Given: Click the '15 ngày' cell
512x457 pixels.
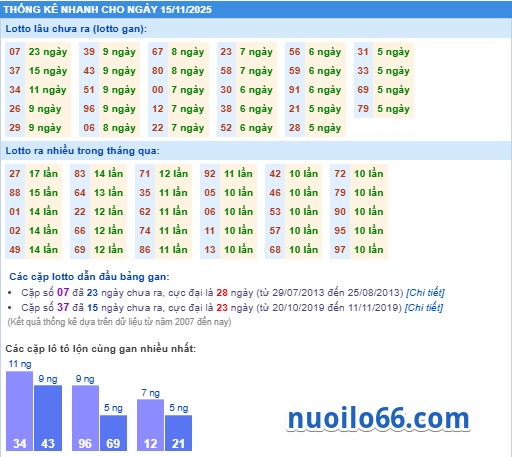Looking at the screenshot, I should click(x=48, y=71).
